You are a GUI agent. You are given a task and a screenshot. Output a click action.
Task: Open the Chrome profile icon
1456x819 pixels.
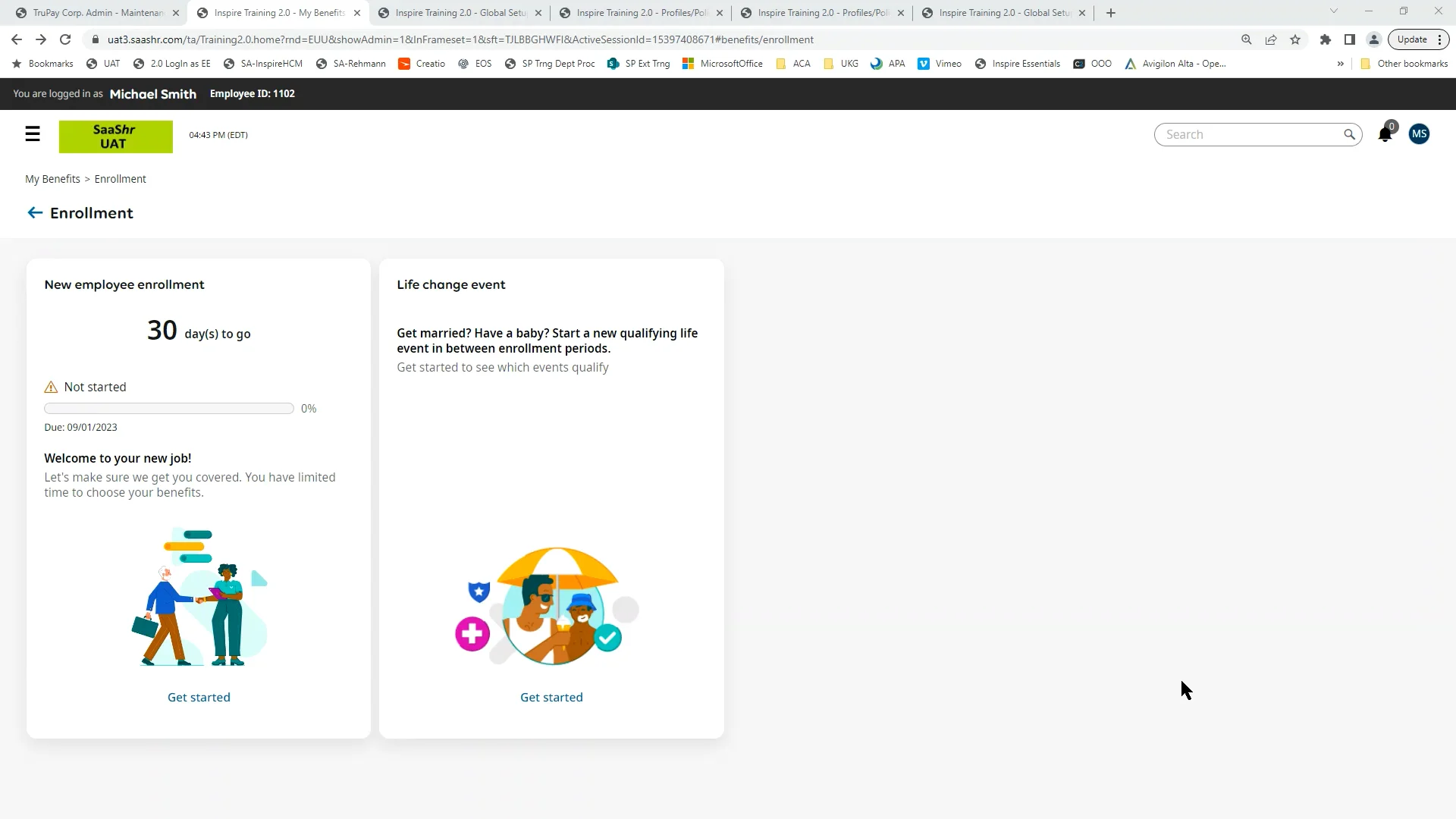tap(1374, 39)
